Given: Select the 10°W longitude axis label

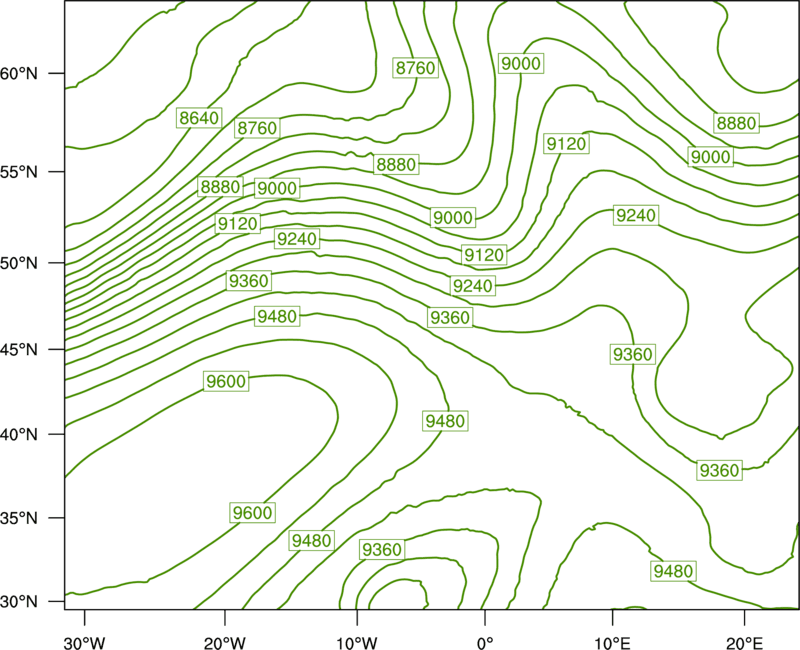Looking at the screenshot, I should click(x=357, y=642).
